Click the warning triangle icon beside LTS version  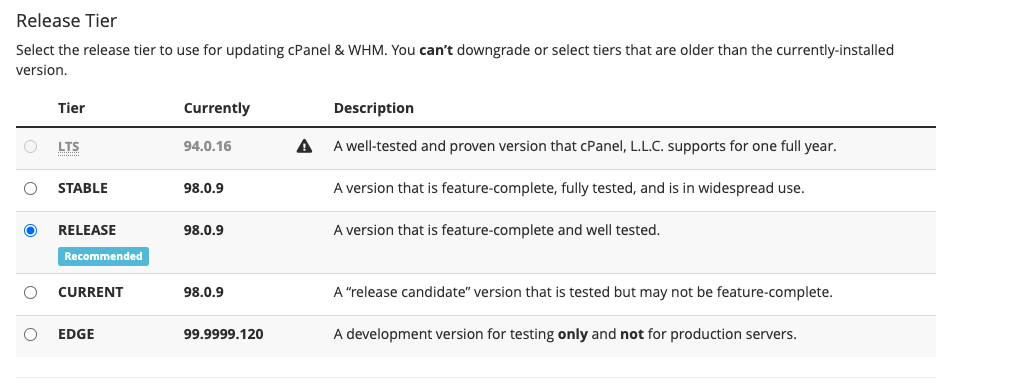click(304, 146)
